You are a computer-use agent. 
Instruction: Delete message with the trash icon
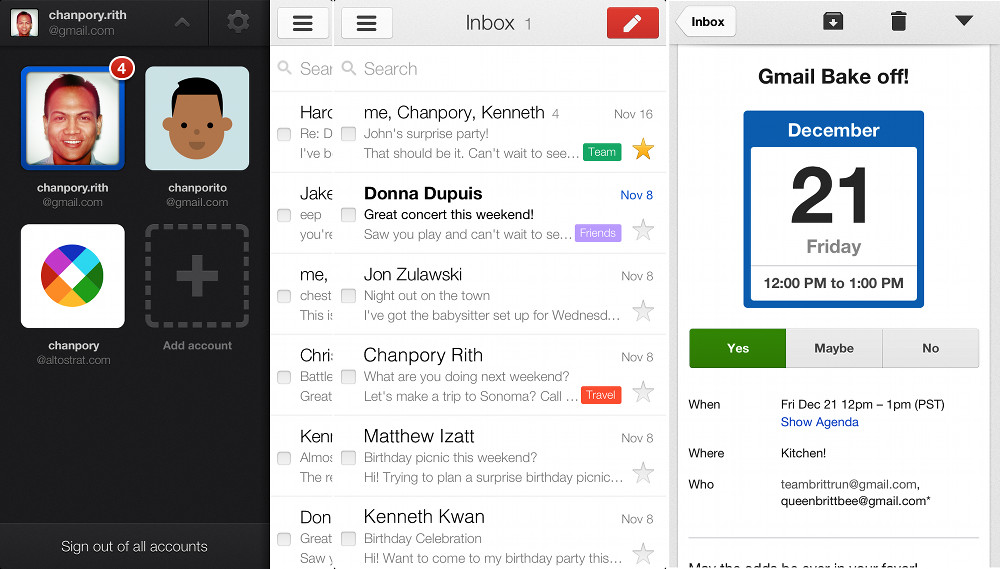pos(899,21)
